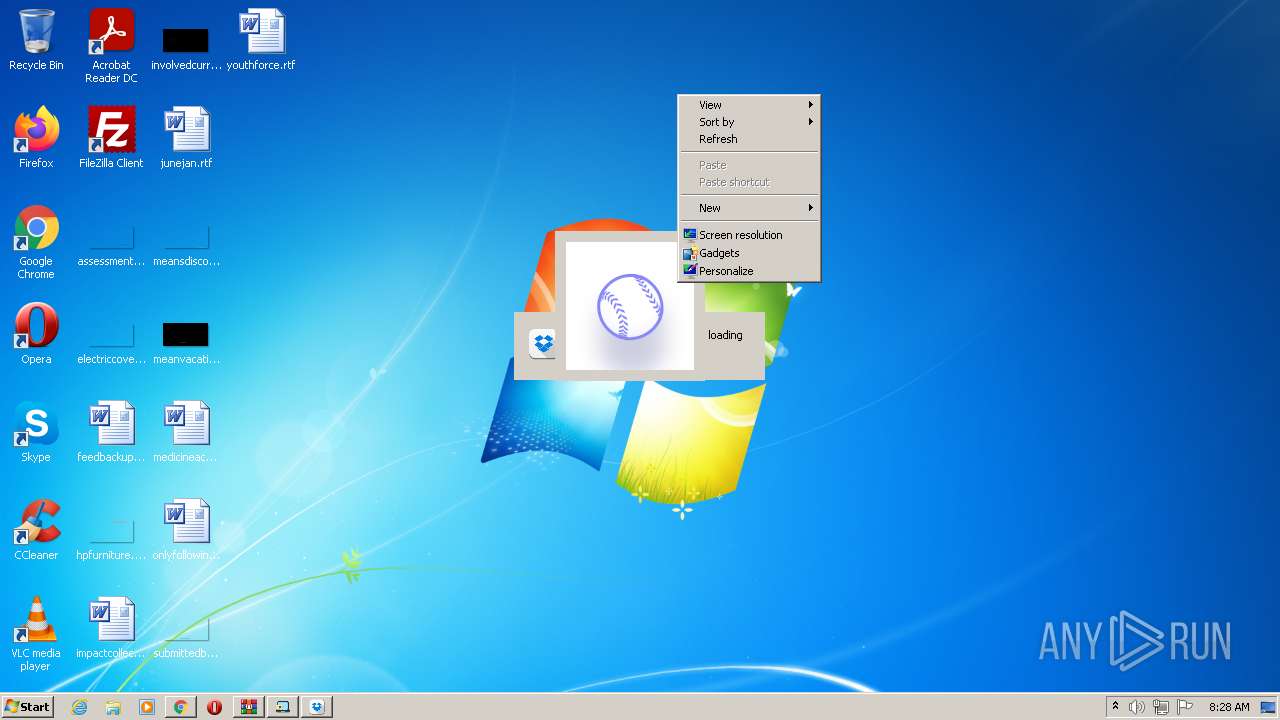The image size is (1280, 720).
Task: Launch the CCleaner desktop shortcut
Action: pyautogui.click(x=36, y=530)
